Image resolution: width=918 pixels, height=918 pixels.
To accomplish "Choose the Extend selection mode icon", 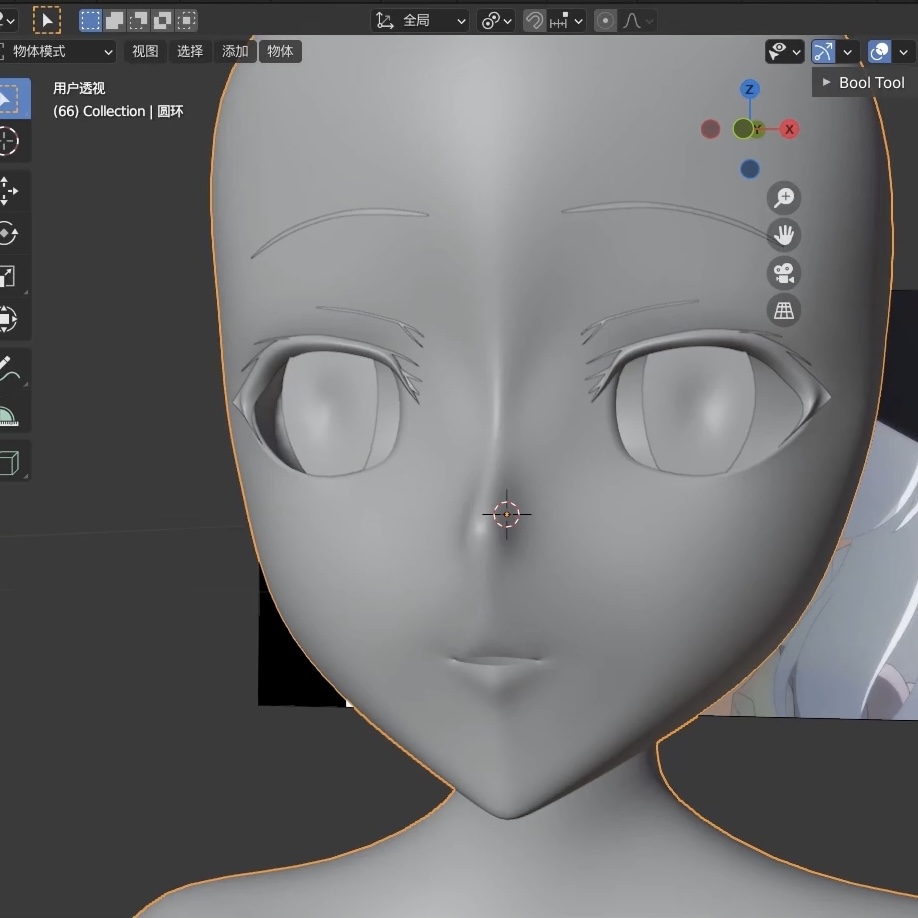I will pyautogui.click(x=114, y=20).
